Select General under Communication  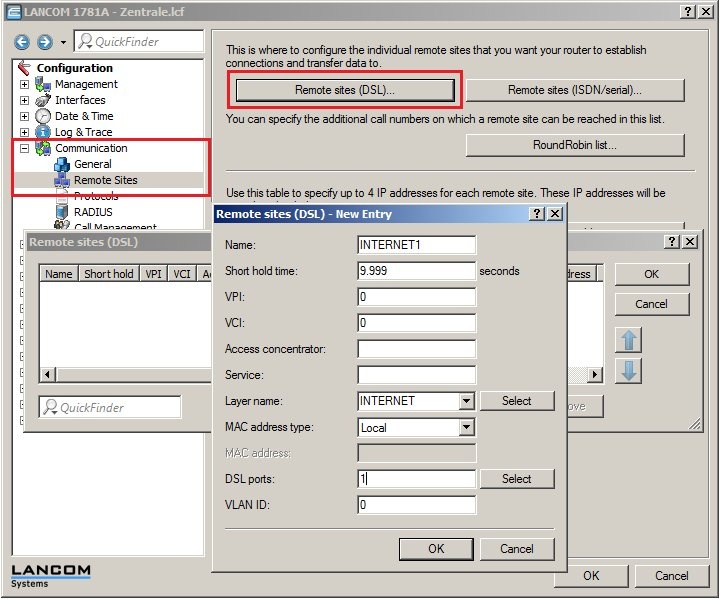tap(93, 164)
